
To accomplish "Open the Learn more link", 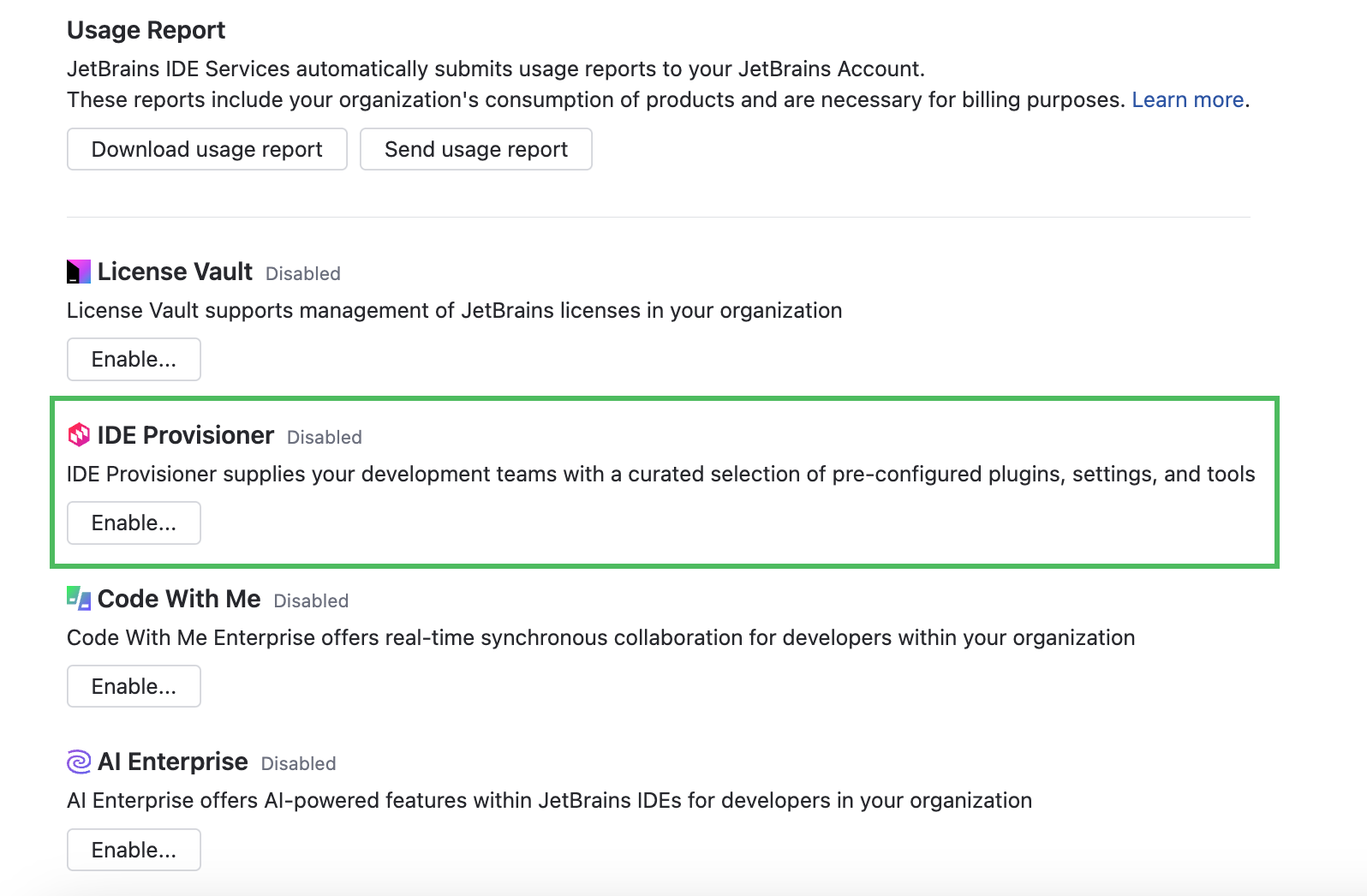I will tap(1187, 100).
